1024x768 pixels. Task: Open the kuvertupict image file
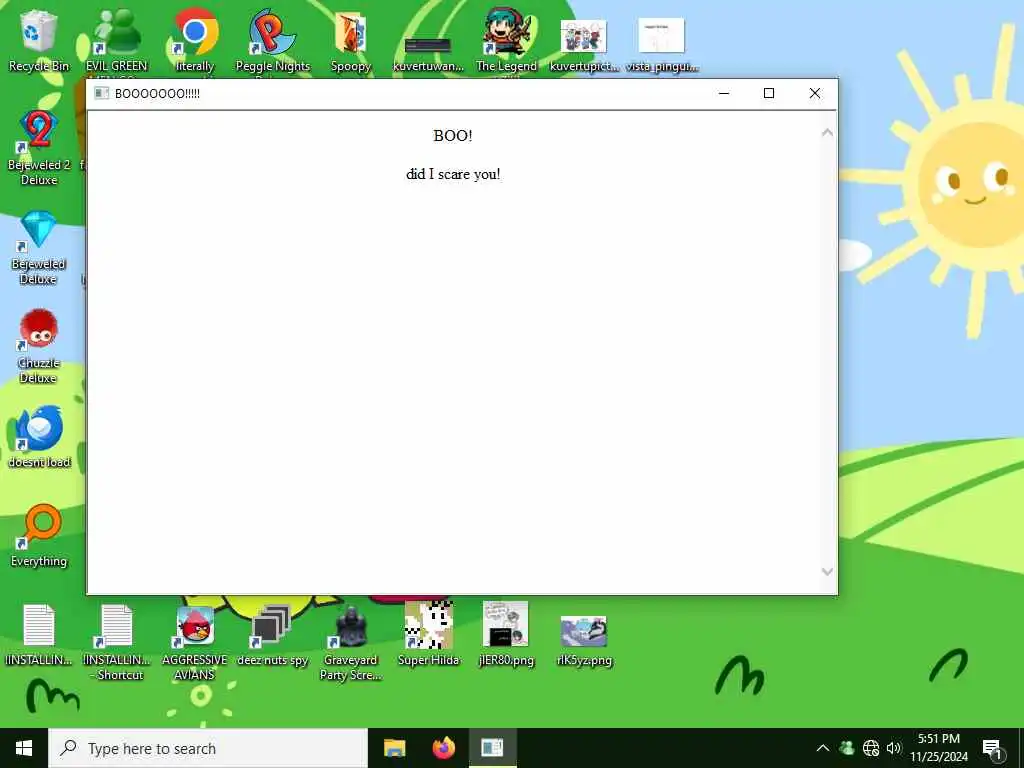tap(584, 46)
